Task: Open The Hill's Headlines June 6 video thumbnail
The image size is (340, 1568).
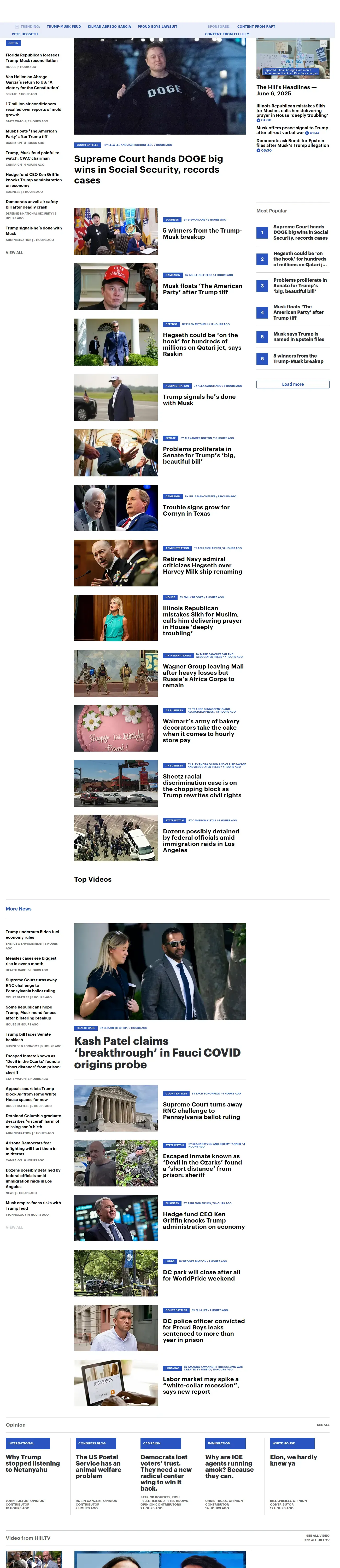Action: [292, 59]
